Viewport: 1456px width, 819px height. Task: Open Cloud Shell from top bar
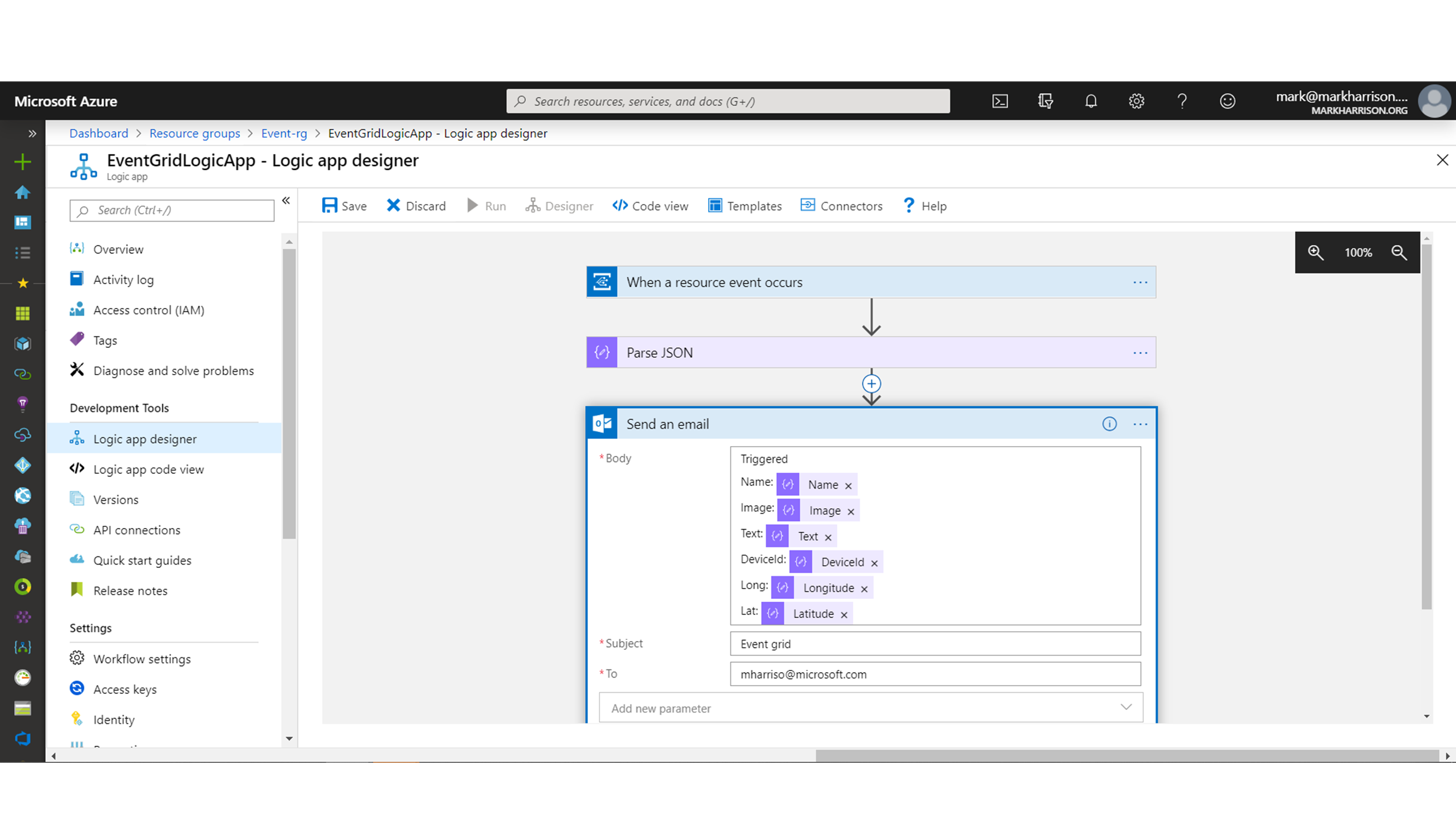tap(1000, 101)
